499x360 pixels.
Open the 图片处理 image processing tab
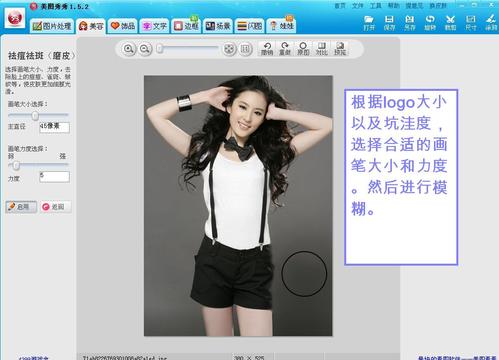(x=52, y=26)
